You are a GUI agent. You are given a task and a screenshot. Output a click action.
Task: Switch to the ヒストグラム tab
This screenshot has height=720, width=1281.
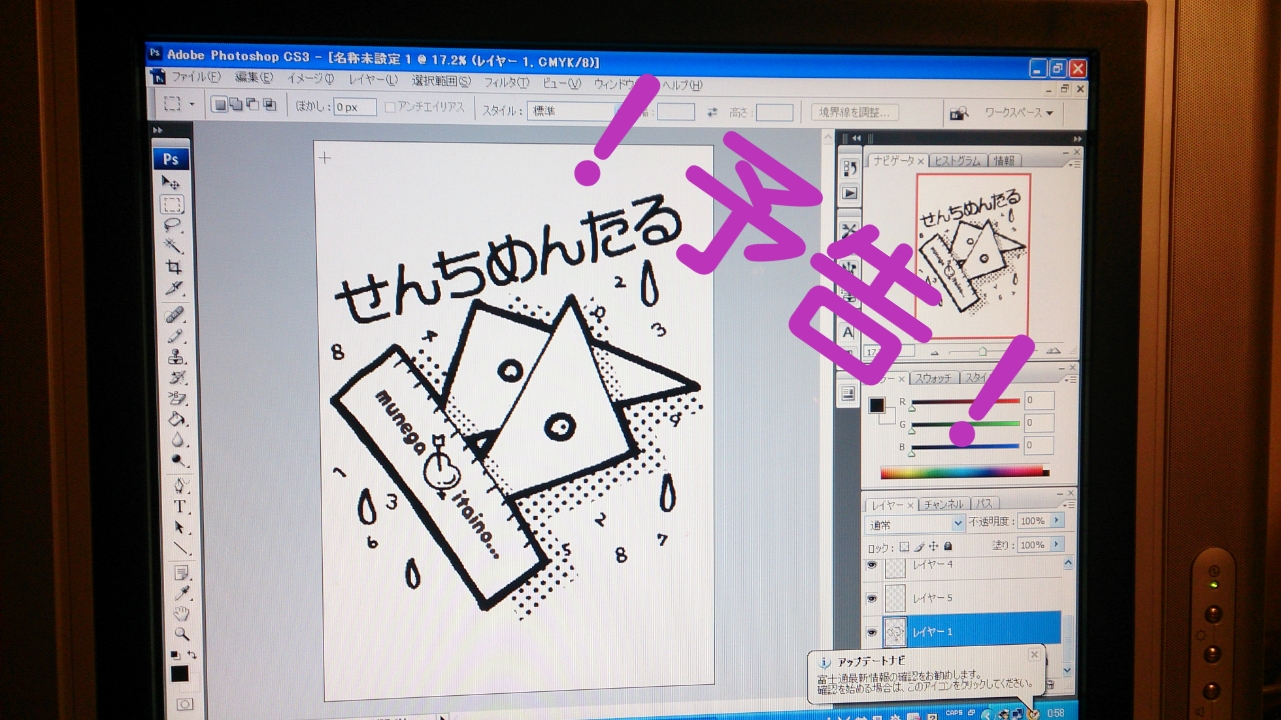[x=958, y=161]
